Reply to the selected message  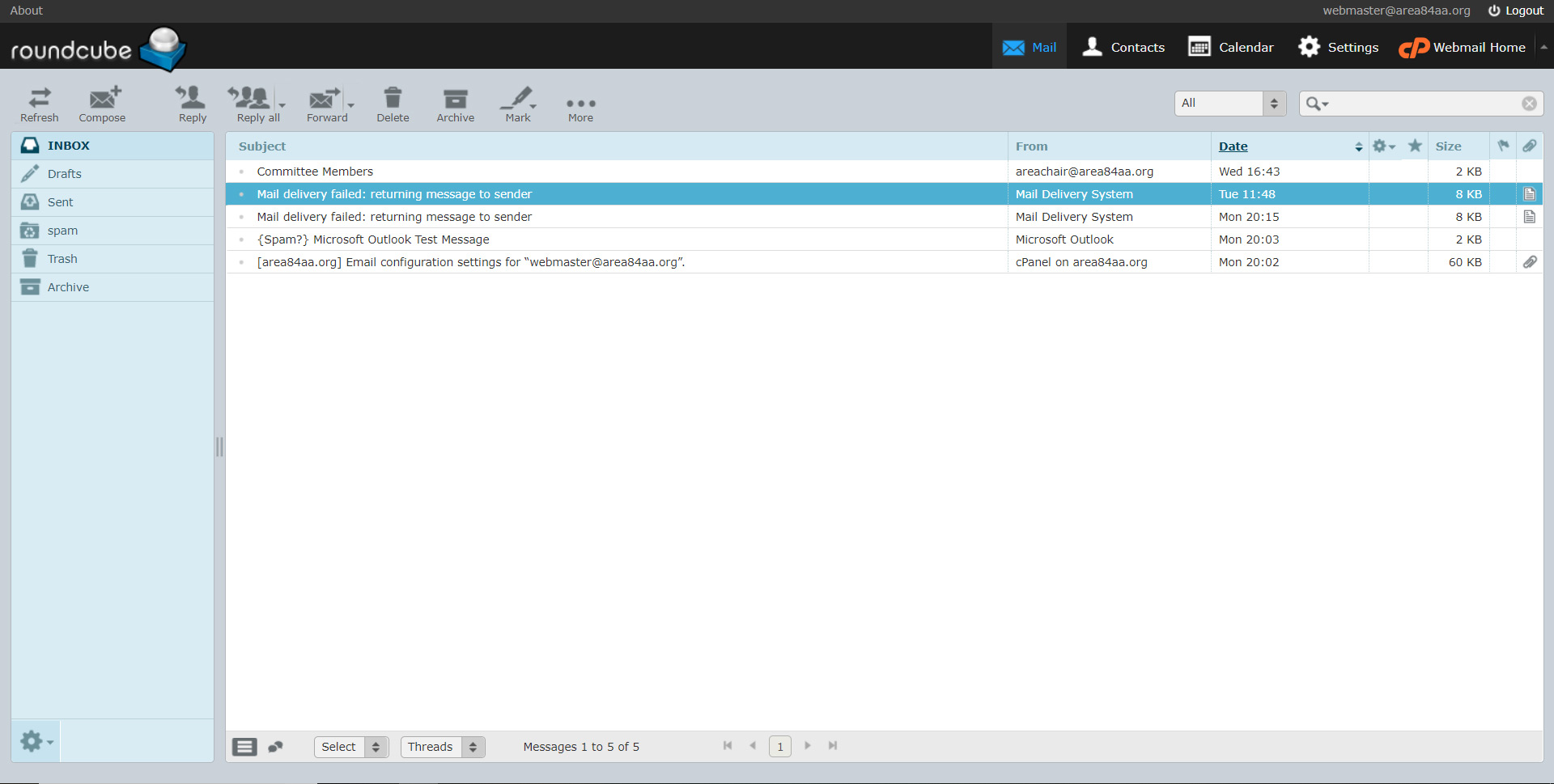[192, 104]
